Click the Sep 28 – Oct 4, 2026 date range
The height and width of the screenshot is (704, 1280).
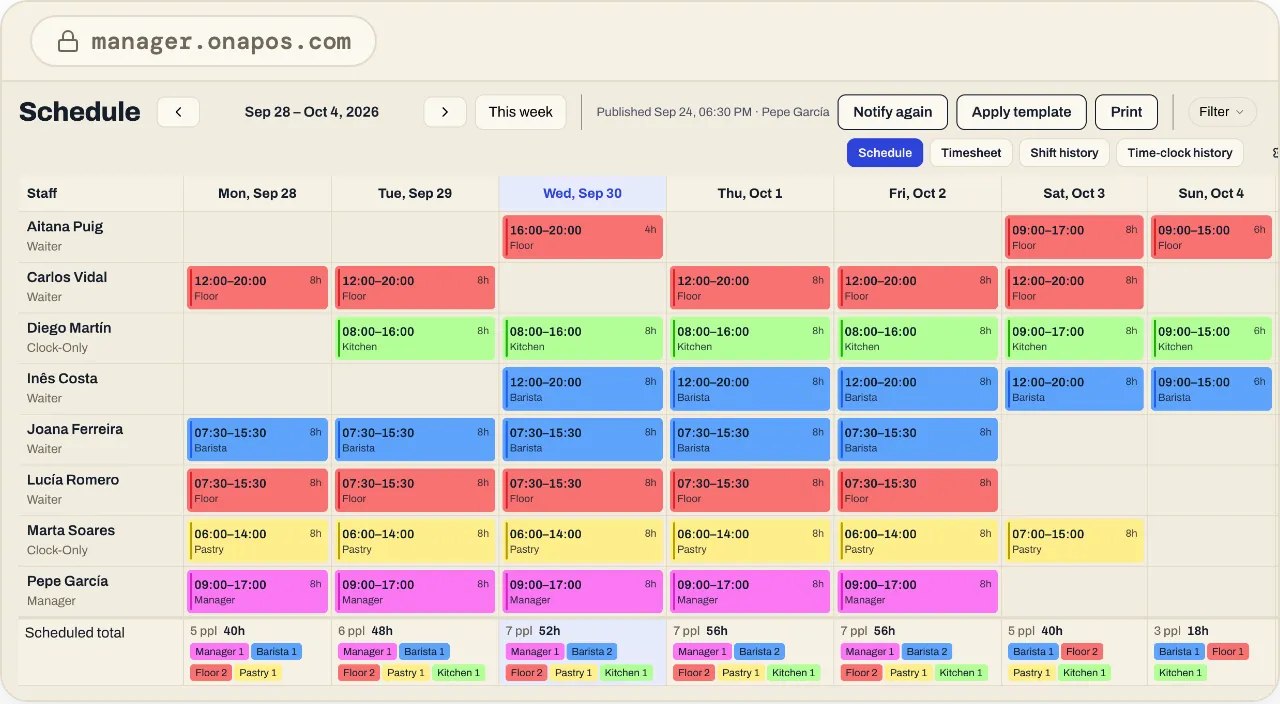(312, 112)
